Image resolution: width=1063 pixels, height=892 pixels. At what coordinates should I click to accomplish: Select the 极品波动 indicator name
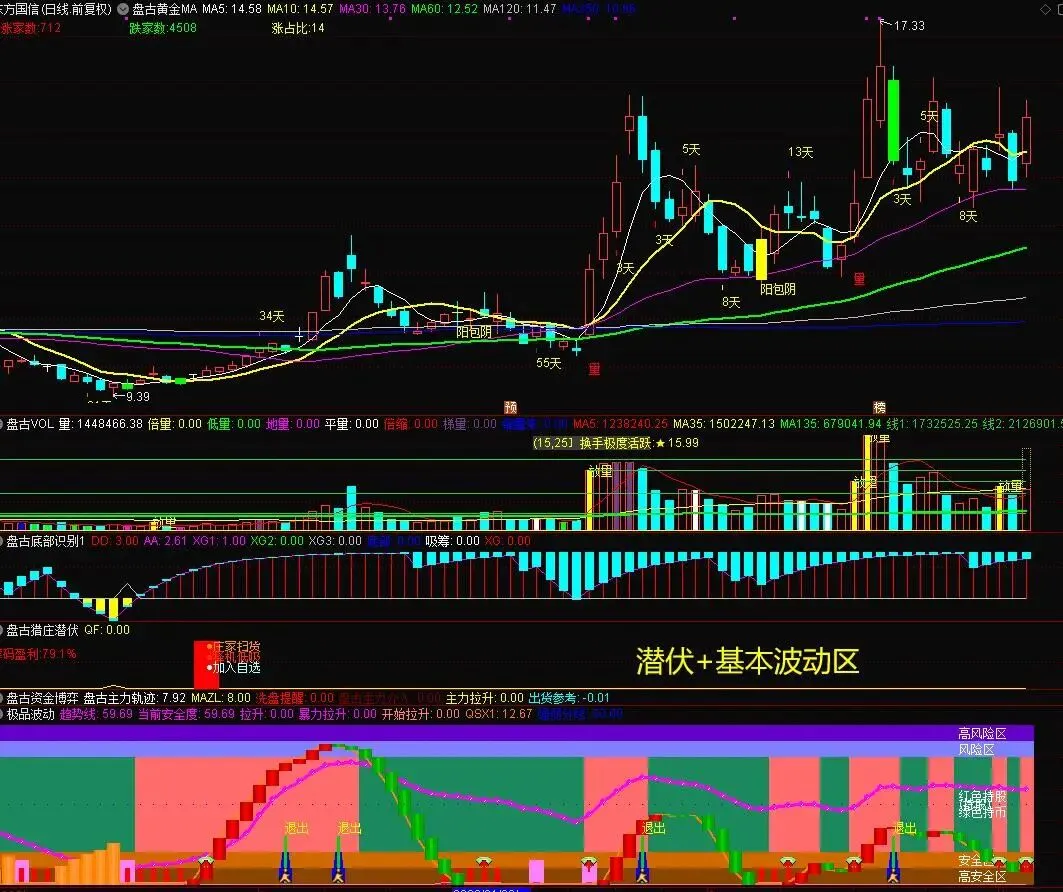31,714
